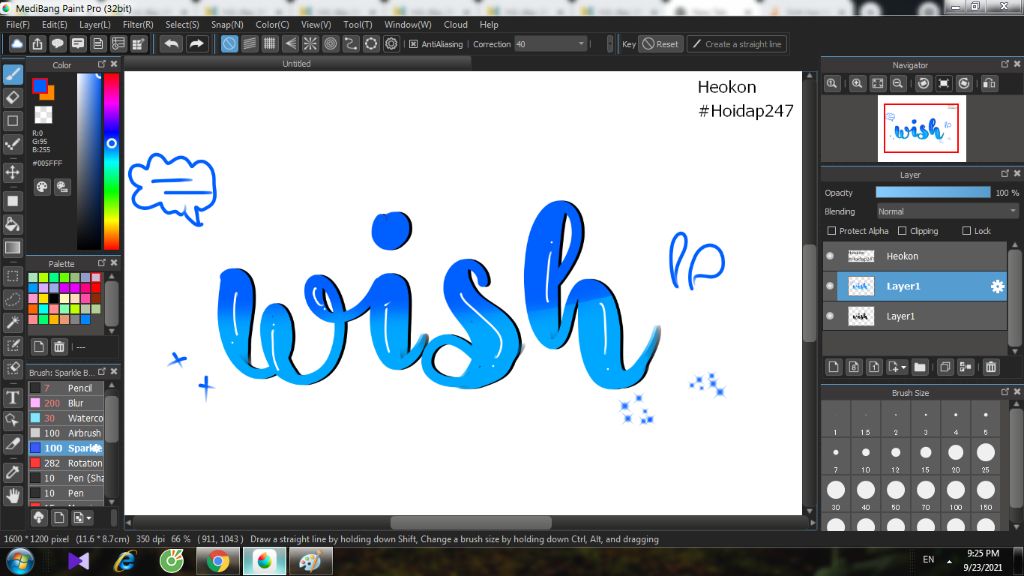Switch to the Untitled canvas tab
The width and height of the screenshot is (1024, 576).
[296, 63]
